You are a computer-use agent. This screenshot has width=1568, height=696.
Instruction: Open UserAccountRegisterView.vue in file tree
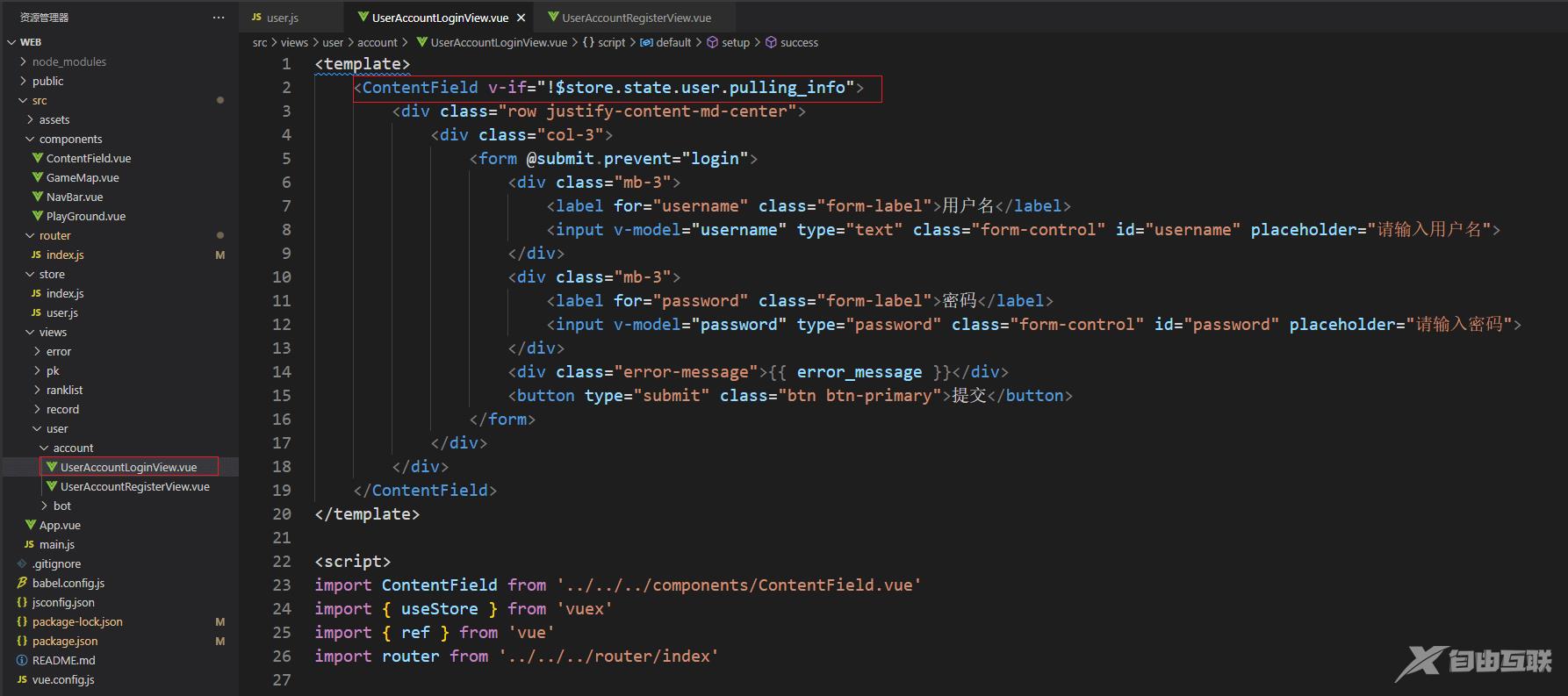pyautogui.click(x=134, y=486)
